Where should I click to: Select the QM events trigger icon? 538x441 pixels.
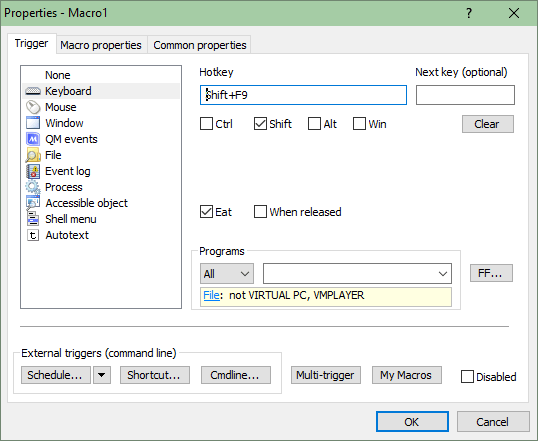pos(33,139)
